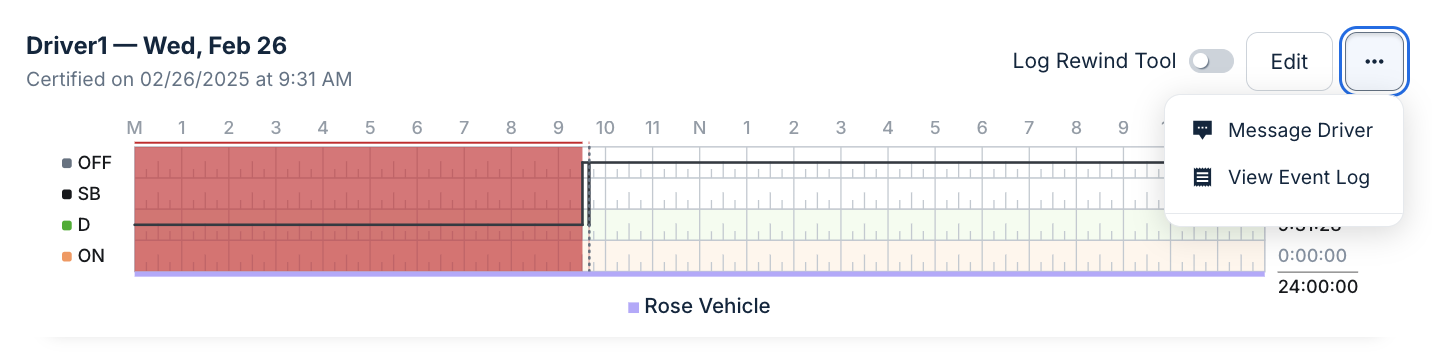Image resolution: width=1432 pixels, height=360 pixels.
Task: Toggle the Log Rewind Tool switch
Action: click(1211, 61)
